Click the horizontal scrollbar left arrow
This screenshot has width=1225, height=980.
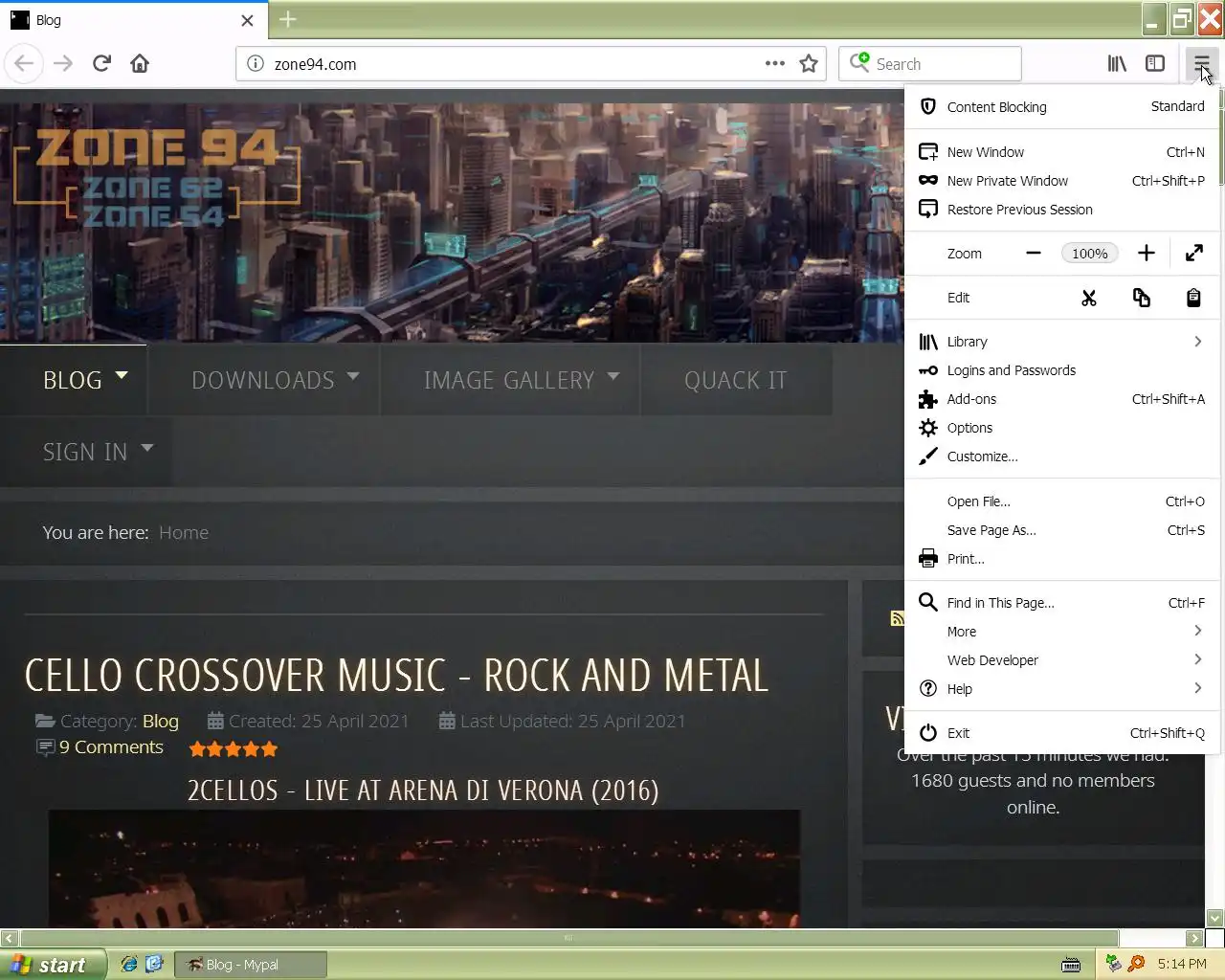(9, 938)
